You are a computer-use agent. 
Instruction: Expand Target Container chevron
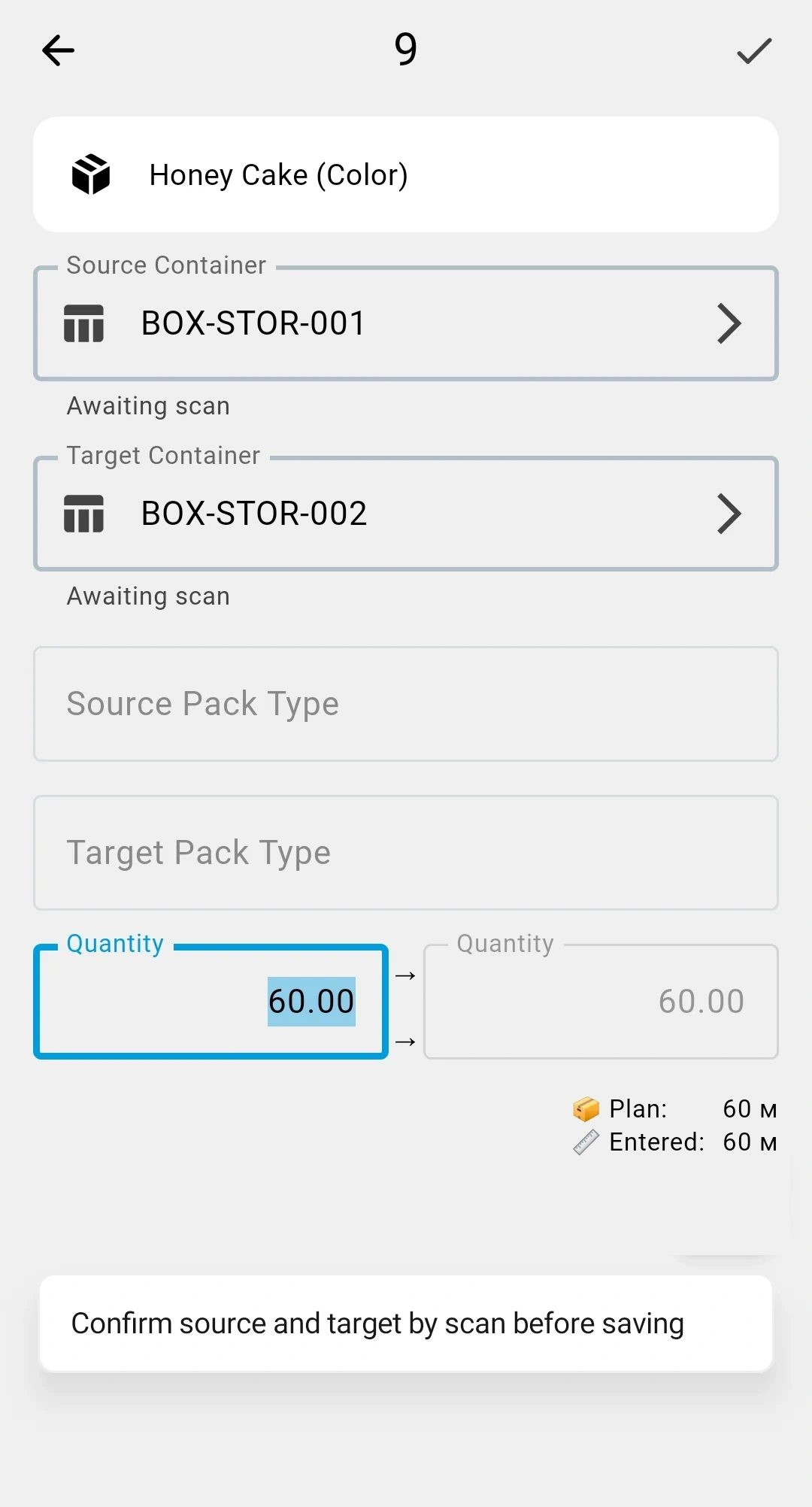[x=729, y=514]
